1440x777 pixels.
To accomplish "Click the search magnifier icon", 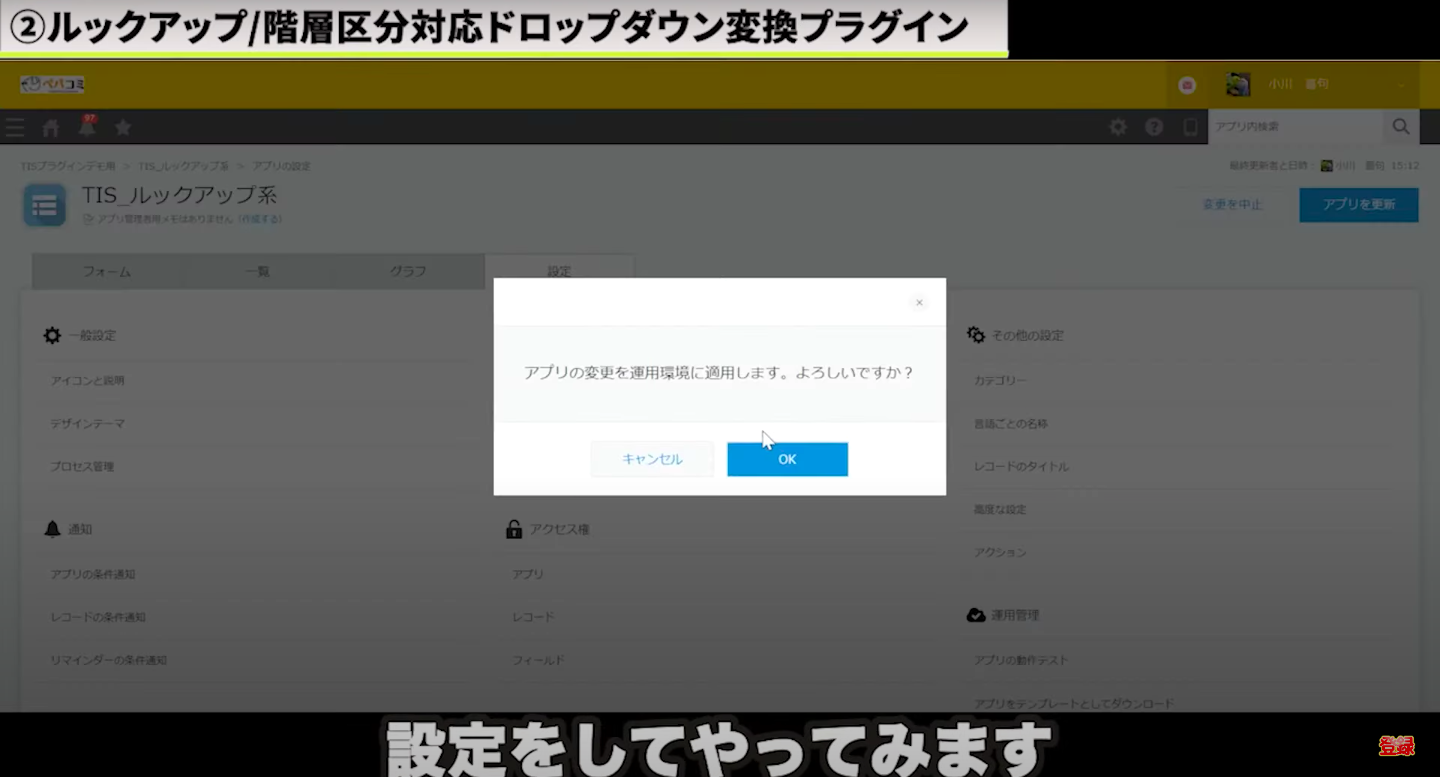I will tap(1401, 127).
